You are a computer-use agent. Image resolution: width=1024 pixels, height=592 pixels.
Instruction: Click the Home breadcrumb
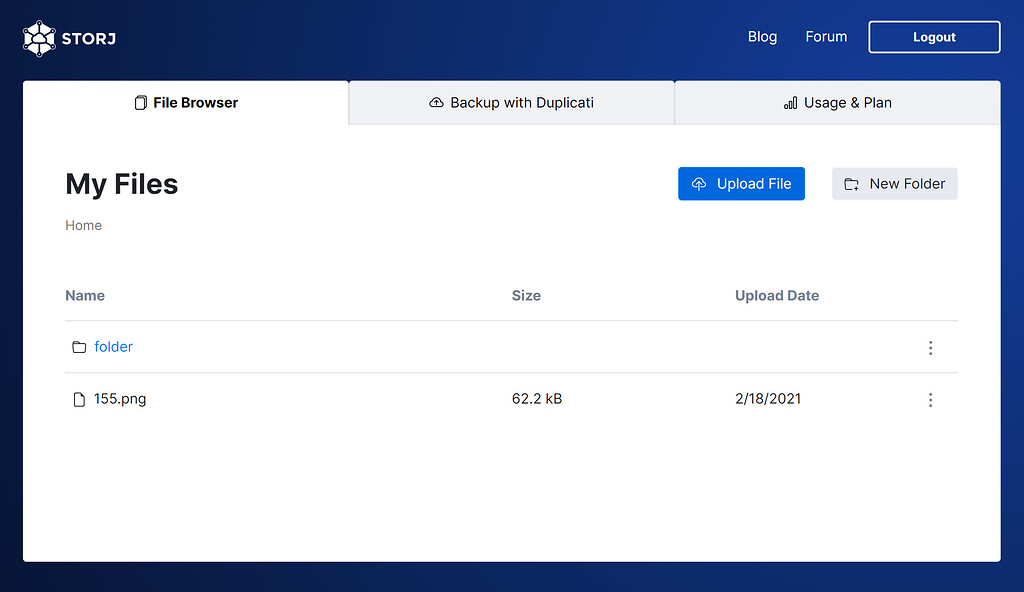point(84,225)
